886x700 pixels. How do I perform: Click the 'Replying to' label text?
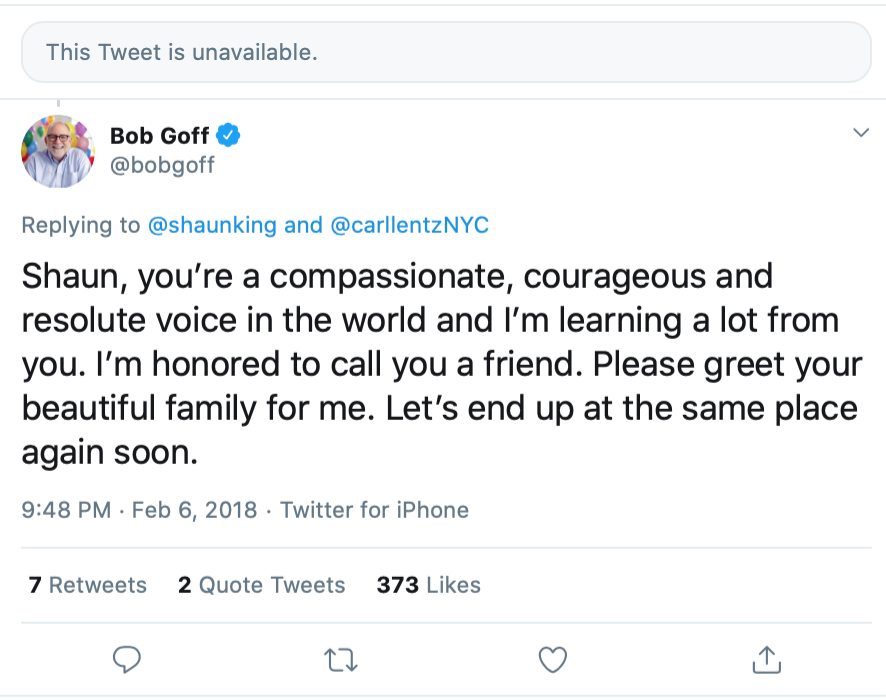81,225
